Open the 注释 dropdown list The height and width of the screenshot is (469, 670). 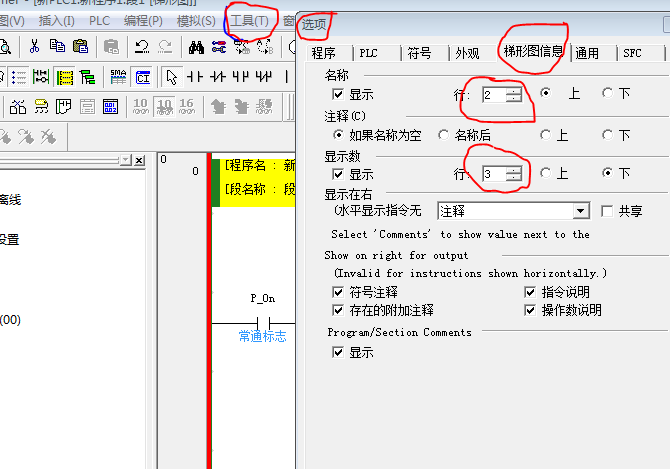coord(580,211)
